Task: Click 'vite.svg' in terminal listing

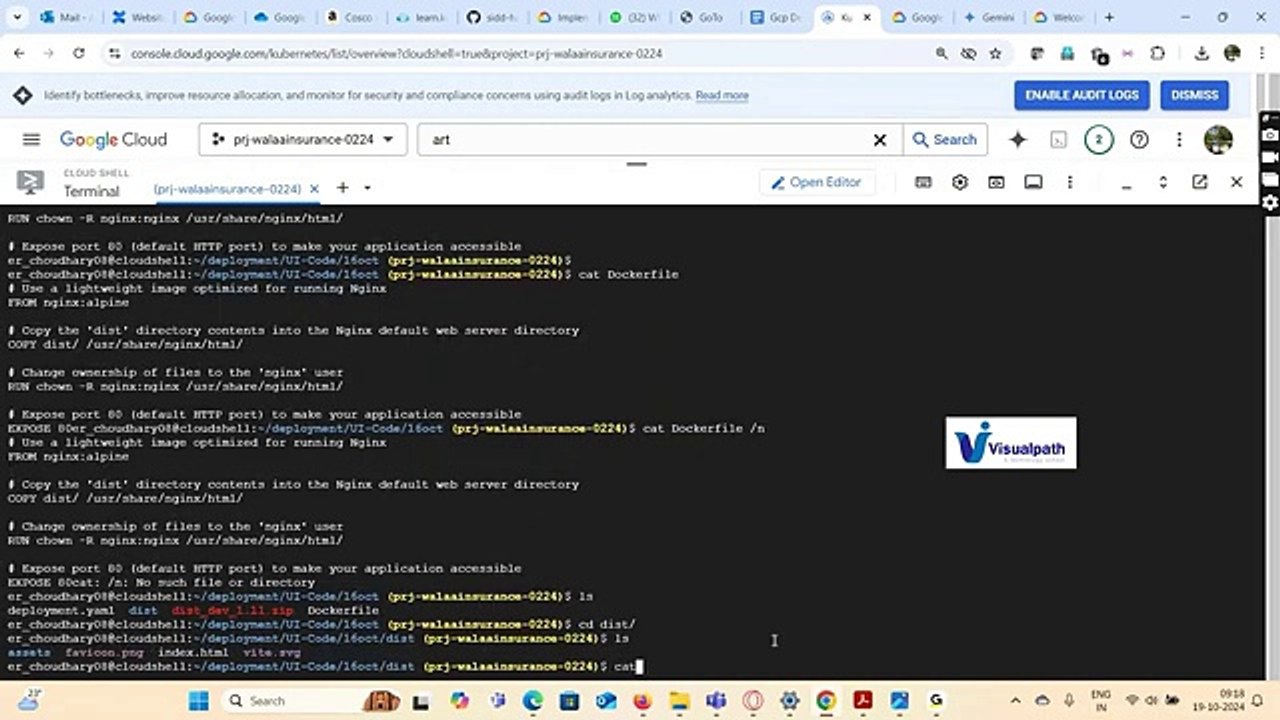Action: coord(272,652)
